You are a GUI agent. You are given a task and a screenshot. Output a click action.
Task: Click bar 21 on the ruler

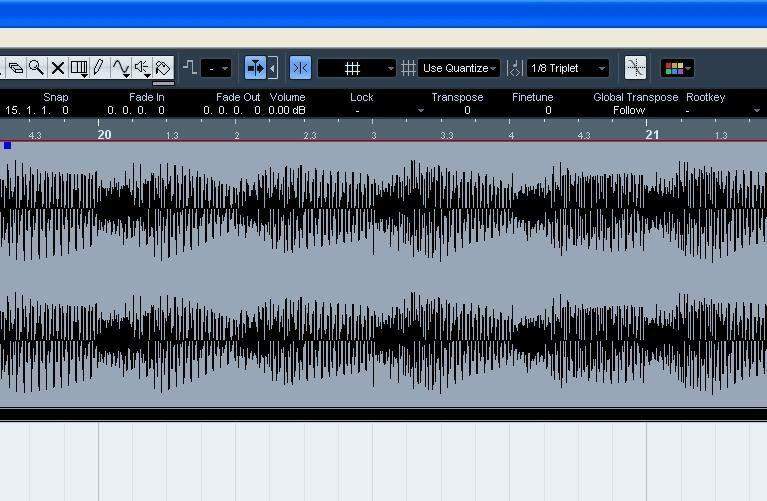point(652,134)
